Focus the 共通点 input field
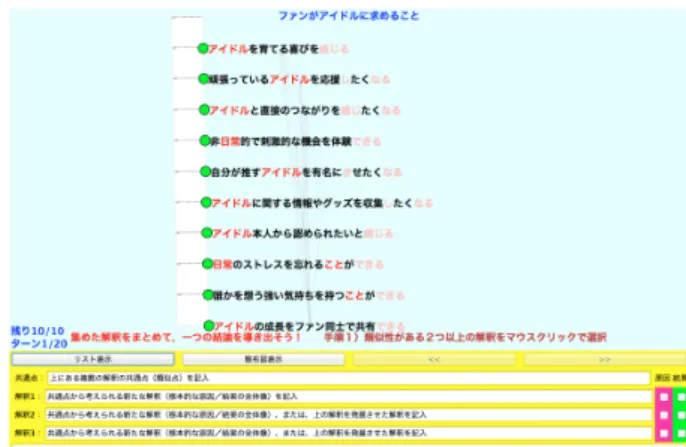Viewport: 686px width, 447px height. pos(348,378)
